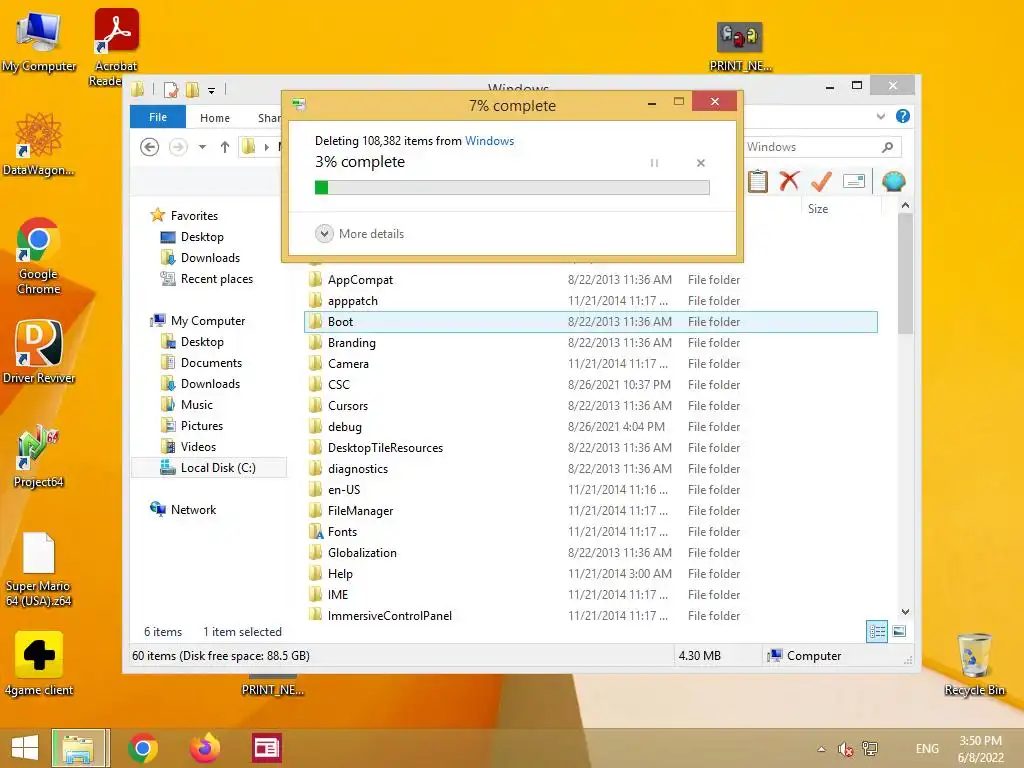Launch Firefox from the taskbar

point(204,748)
